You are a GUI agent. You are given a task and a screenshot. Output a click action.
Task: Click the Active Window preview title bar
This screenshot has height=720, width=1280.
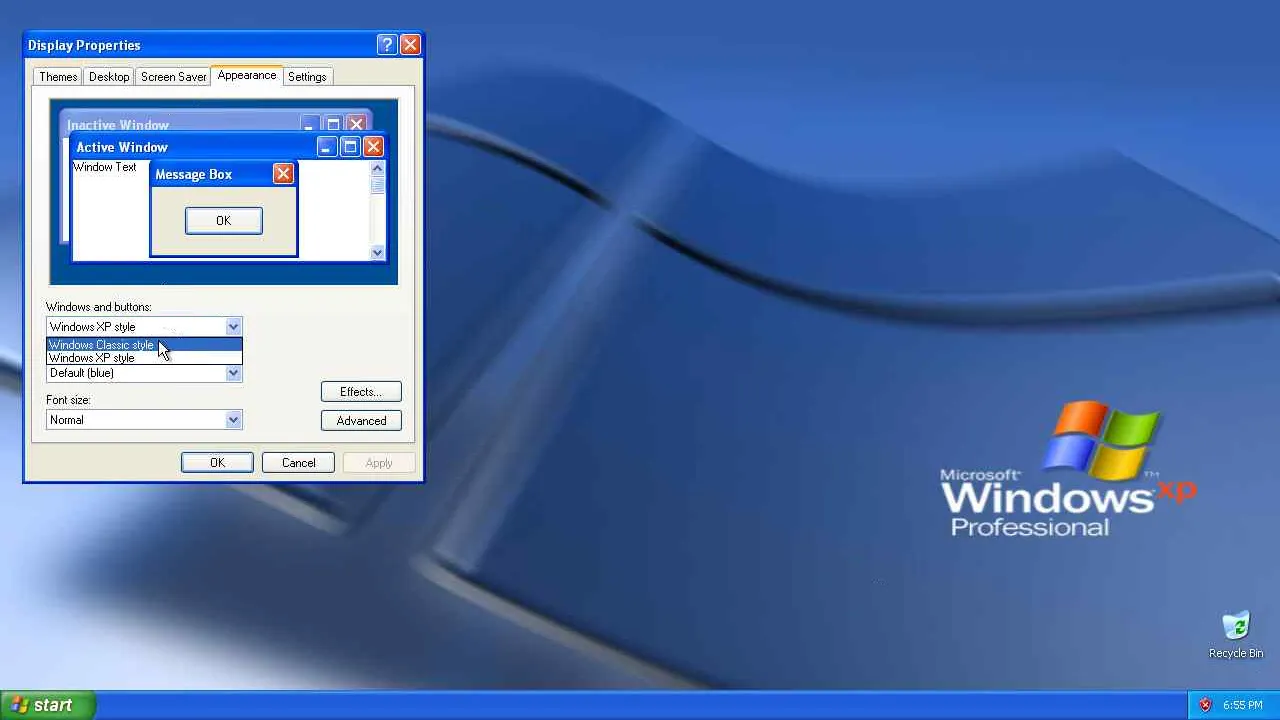coord(229,147)
